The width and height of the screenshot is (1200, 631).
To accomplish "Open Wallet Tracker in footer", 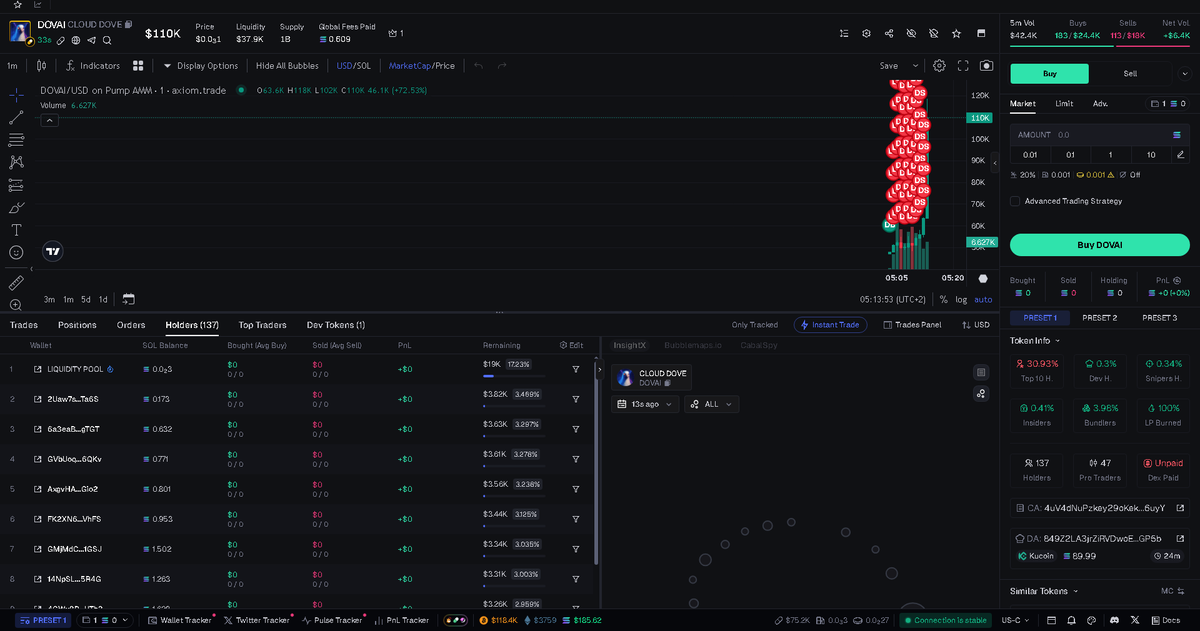I will [x=180, y=621].
